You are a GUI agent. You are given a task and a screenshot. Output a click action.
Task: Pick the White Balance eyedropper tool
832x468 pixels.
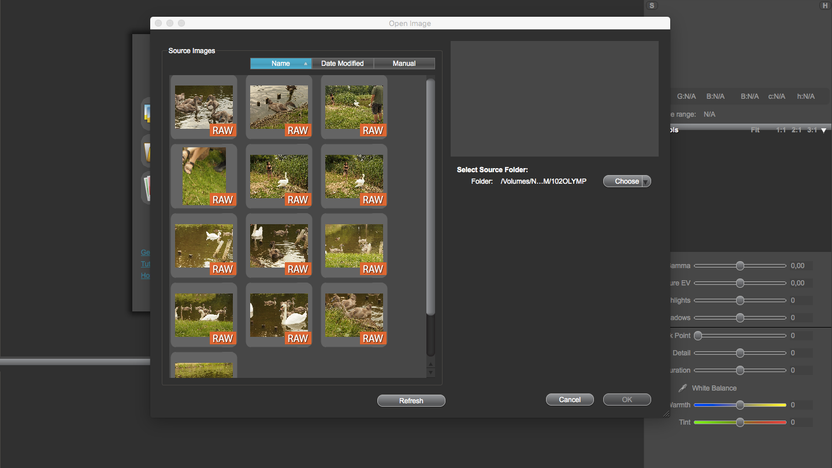[682, 388]
